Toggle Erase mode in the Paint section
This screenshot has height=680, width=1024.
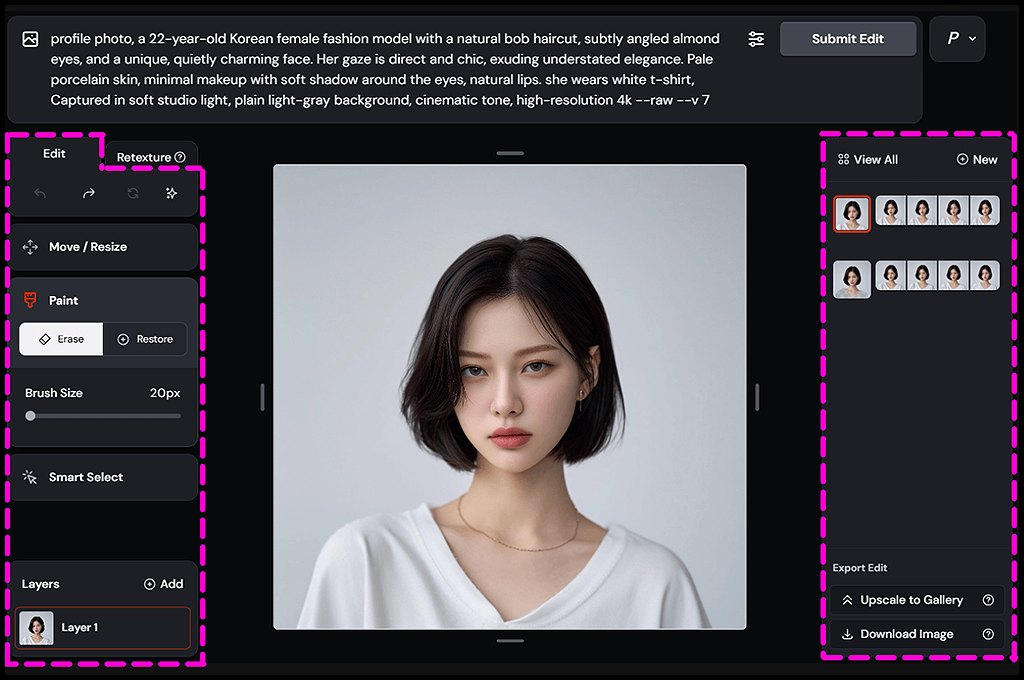coord(60,339)
